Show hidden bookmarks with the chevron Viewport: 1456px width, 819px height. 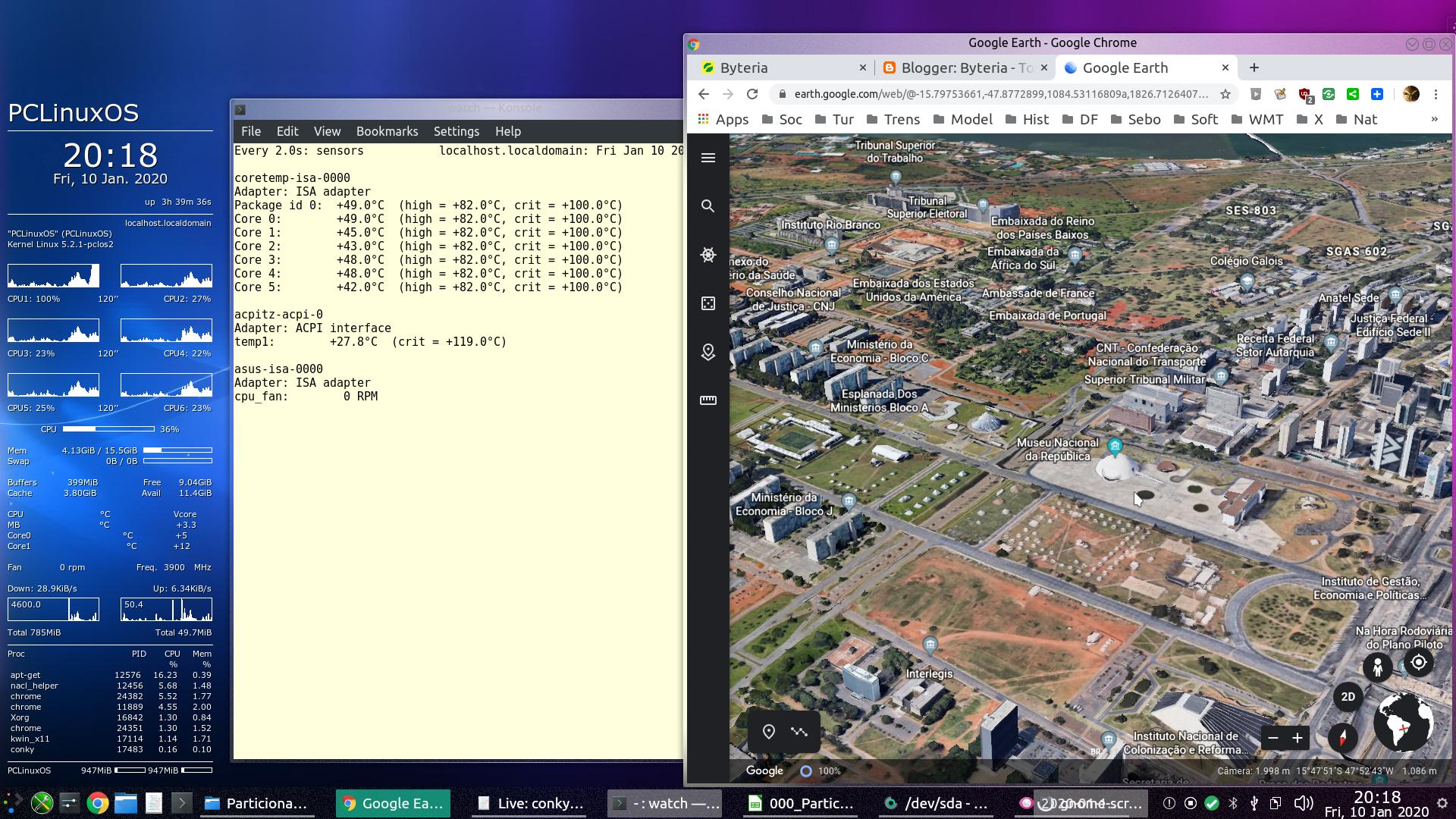1434,119
